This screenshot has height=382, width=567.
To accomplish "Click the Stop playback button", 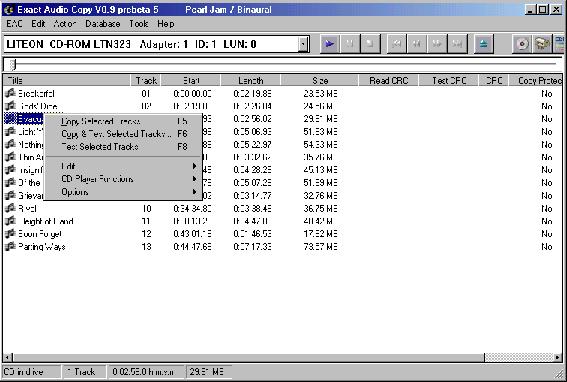I will click(x=370, y=44).
